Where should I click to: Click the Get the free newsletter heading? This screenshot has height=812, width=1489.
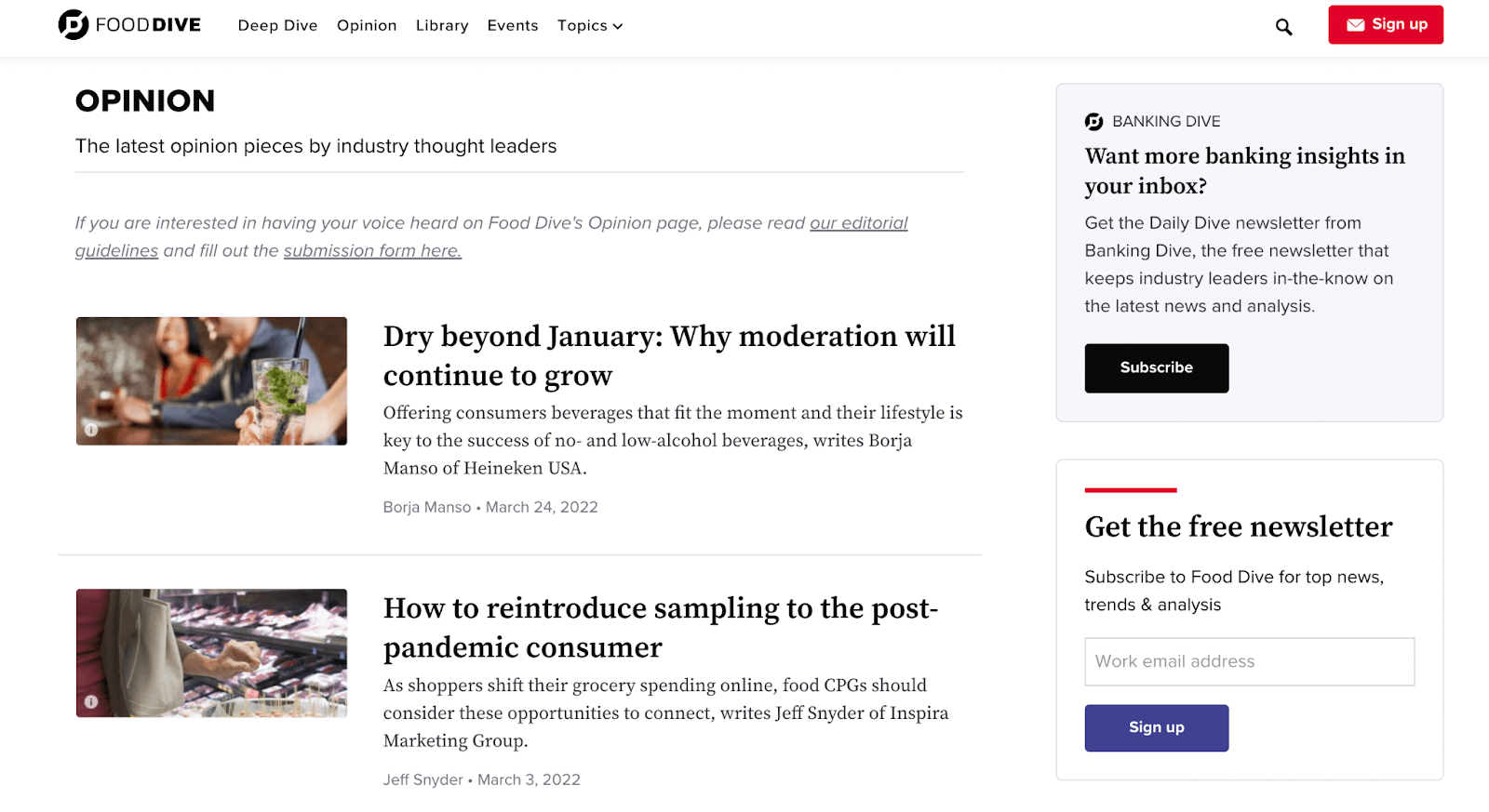(x=1239, y=527)
